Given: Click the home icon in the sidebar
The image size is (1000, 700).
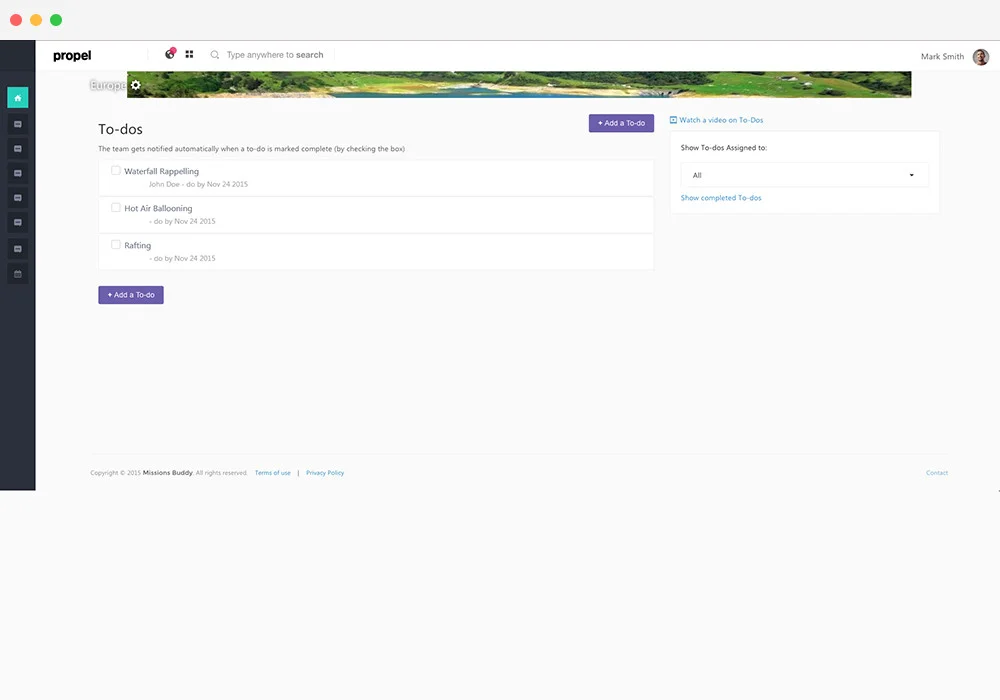Looking at the screenshot, I should 17,97.
